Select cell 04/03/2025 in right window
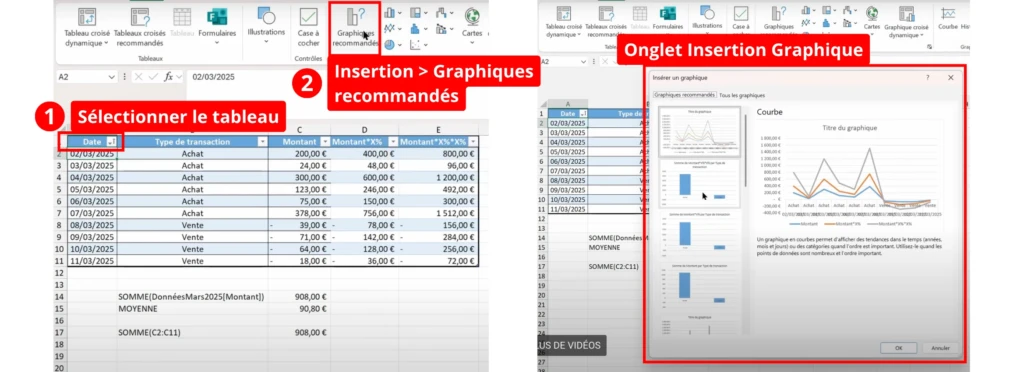The height and width of the screenshot is (372, 1024). tap(568, 142)
